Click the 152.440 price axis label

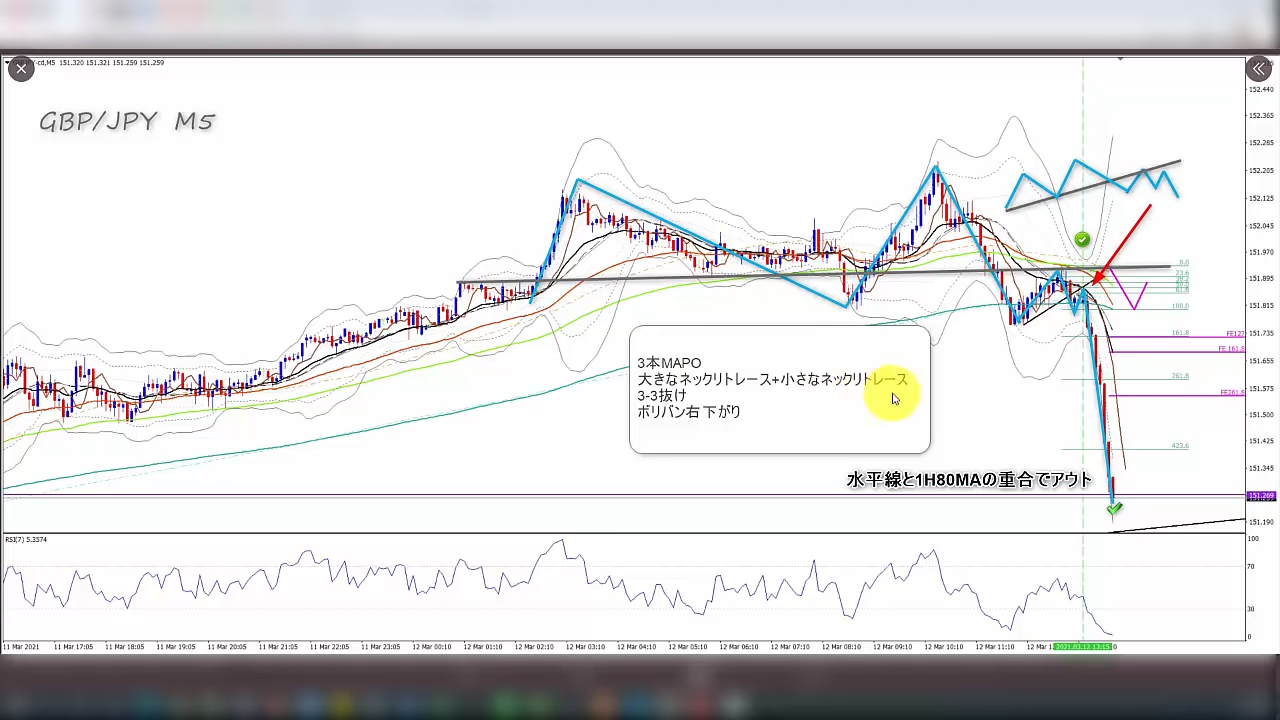click(1260, 89)
